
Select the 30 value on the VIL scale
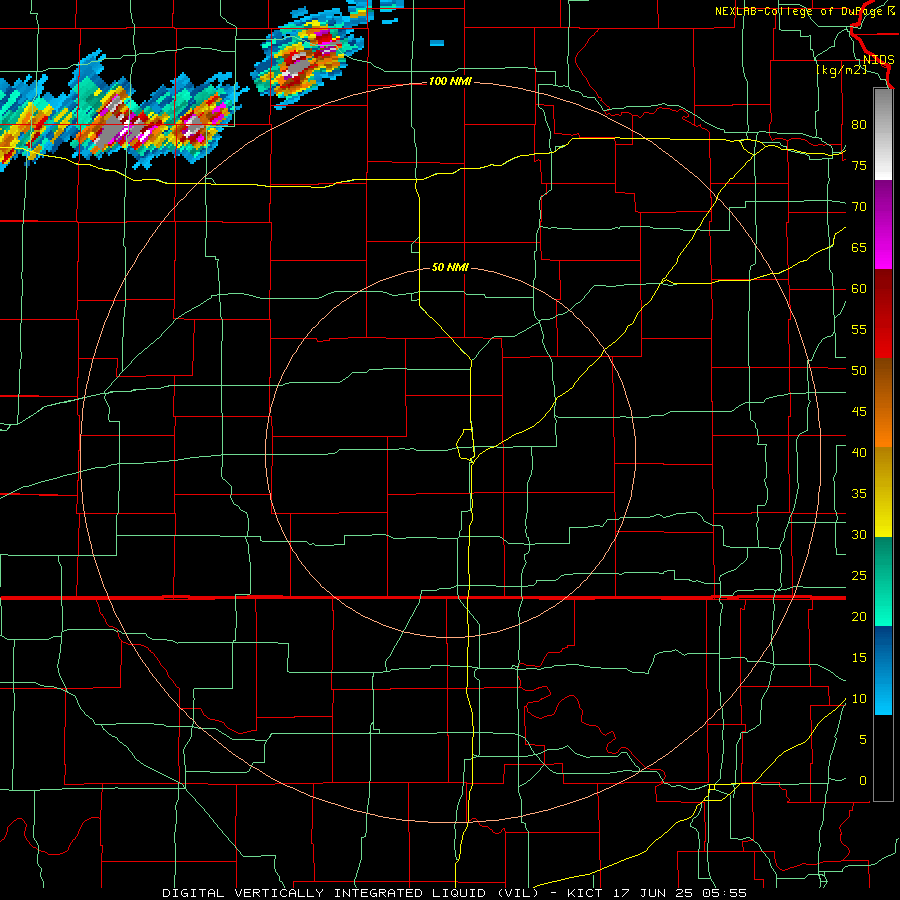coord(859,534)
